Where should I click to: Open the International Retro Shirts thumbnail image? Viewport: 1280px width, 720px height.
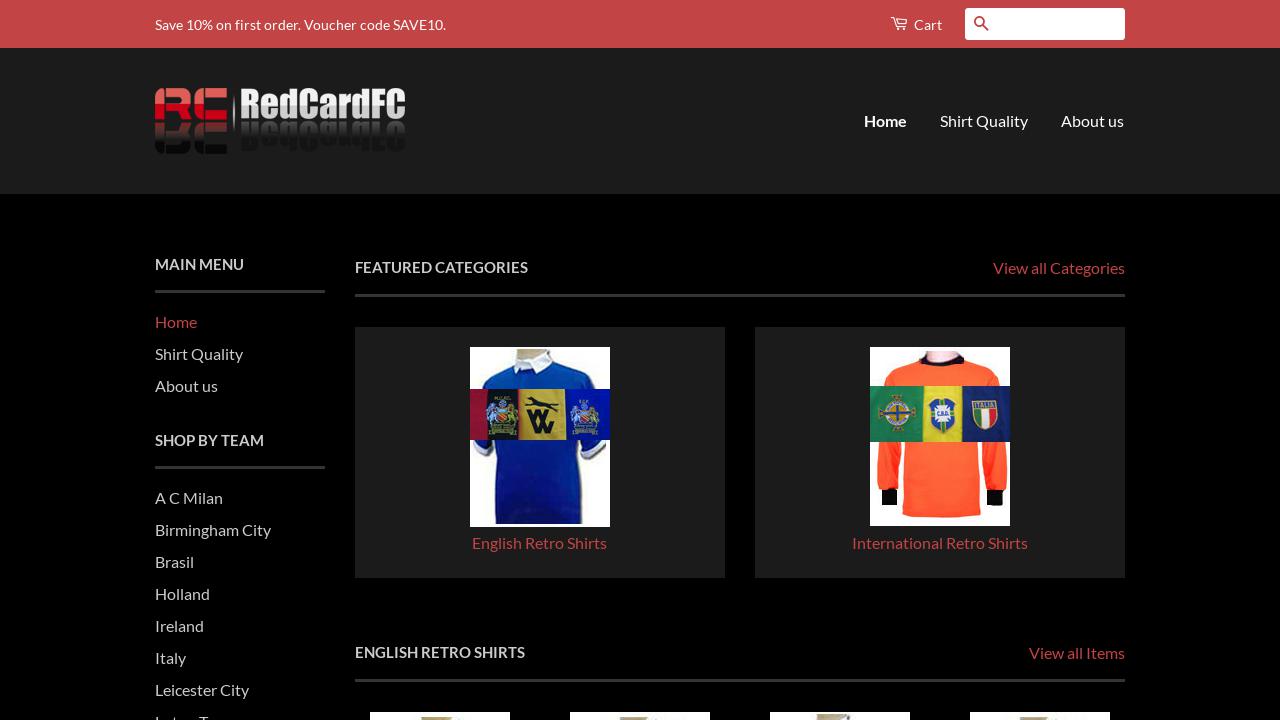pos(940,436)
